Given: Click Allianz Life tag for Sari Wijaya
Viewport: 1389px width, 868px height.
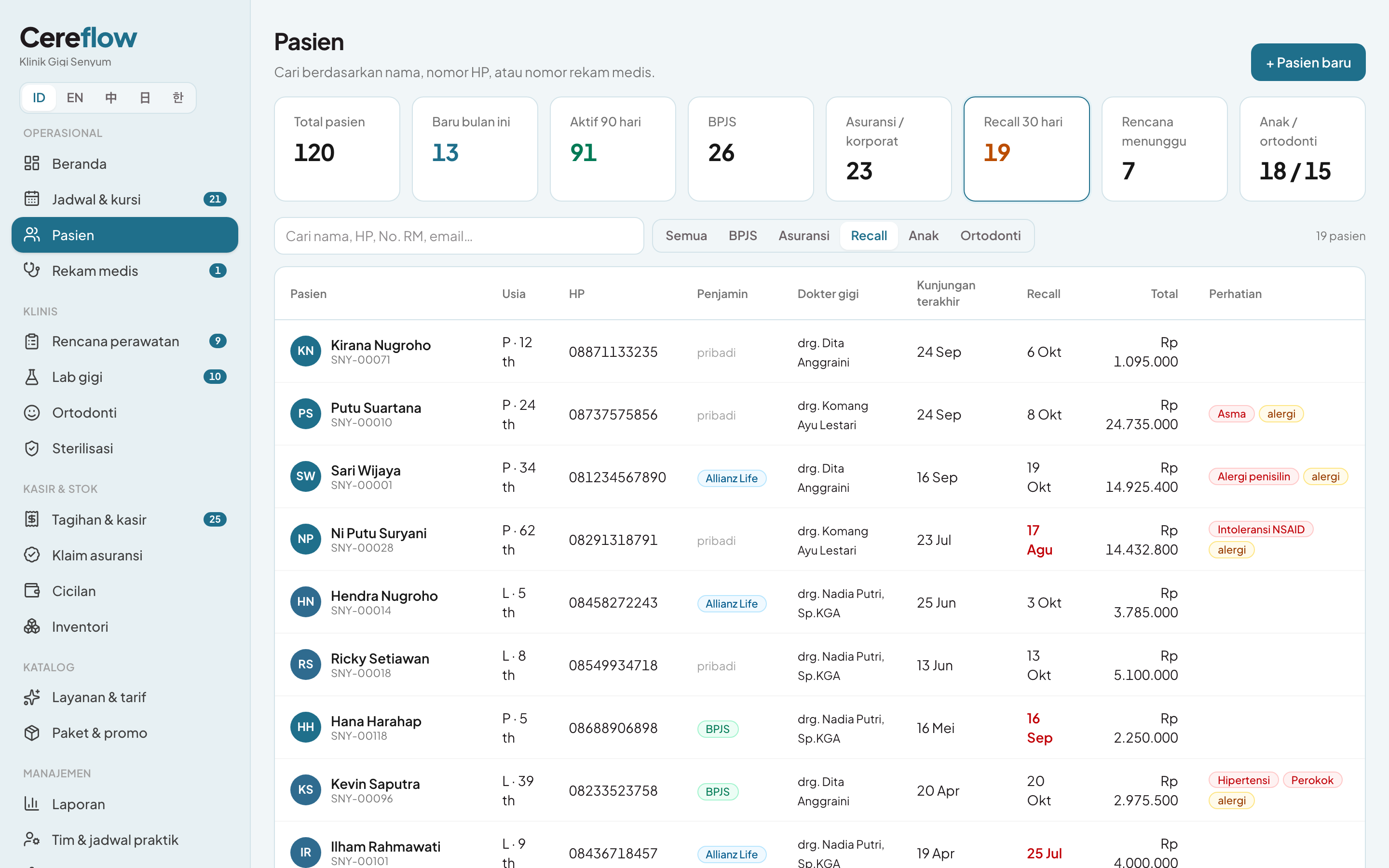Looking at the screenshot, I should coord(731,478).
